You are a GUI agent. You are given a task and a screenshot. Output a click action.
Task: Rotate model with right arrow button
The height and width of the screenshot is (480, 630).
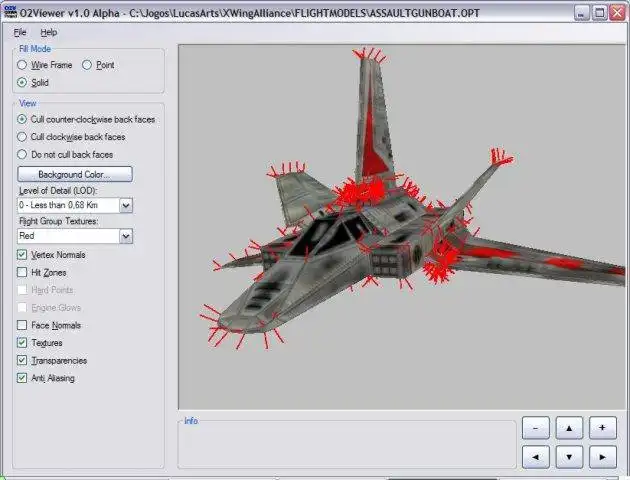[603, 457]
